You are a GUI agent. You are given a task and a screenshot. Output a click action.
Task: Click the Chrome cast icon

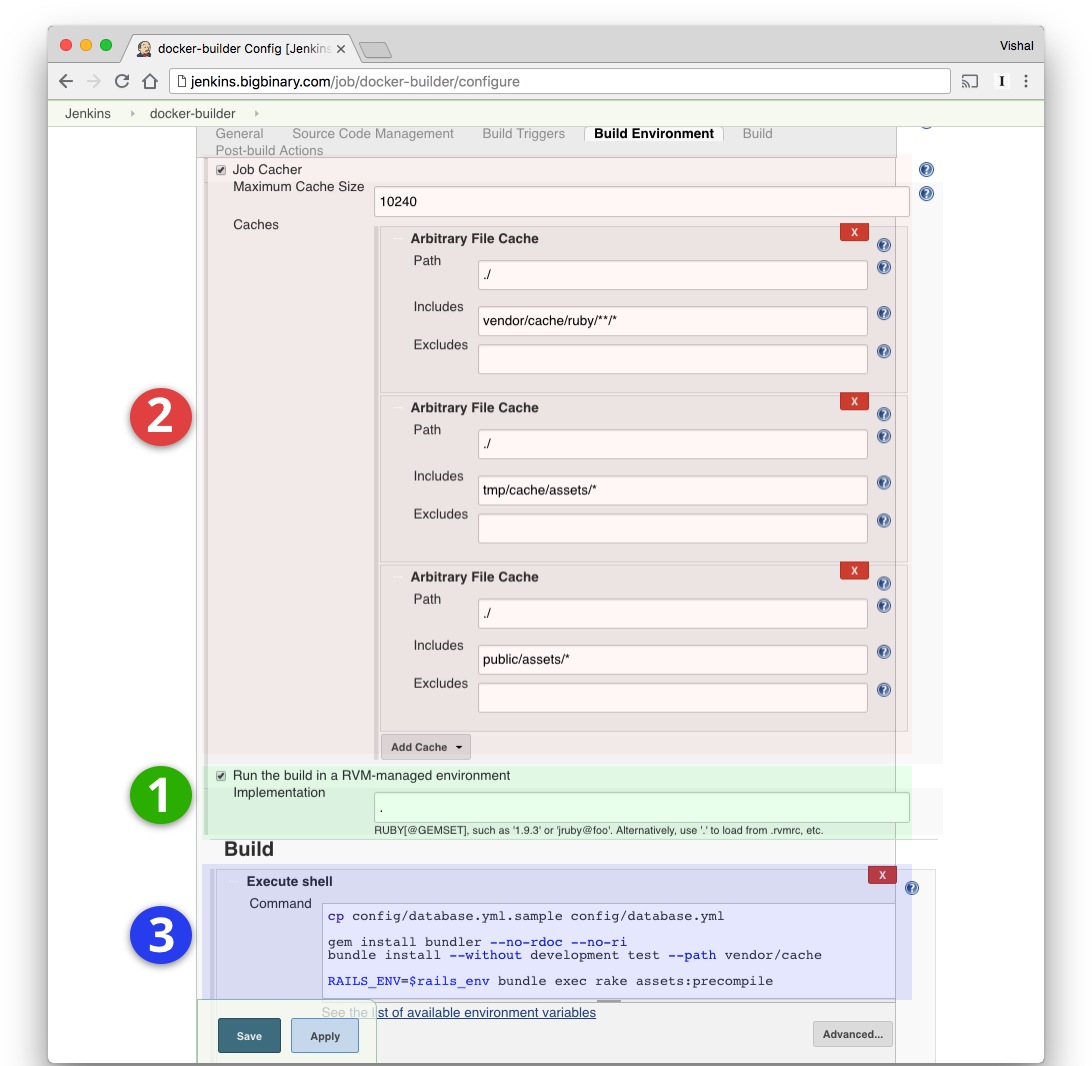(x=970, y=81)
